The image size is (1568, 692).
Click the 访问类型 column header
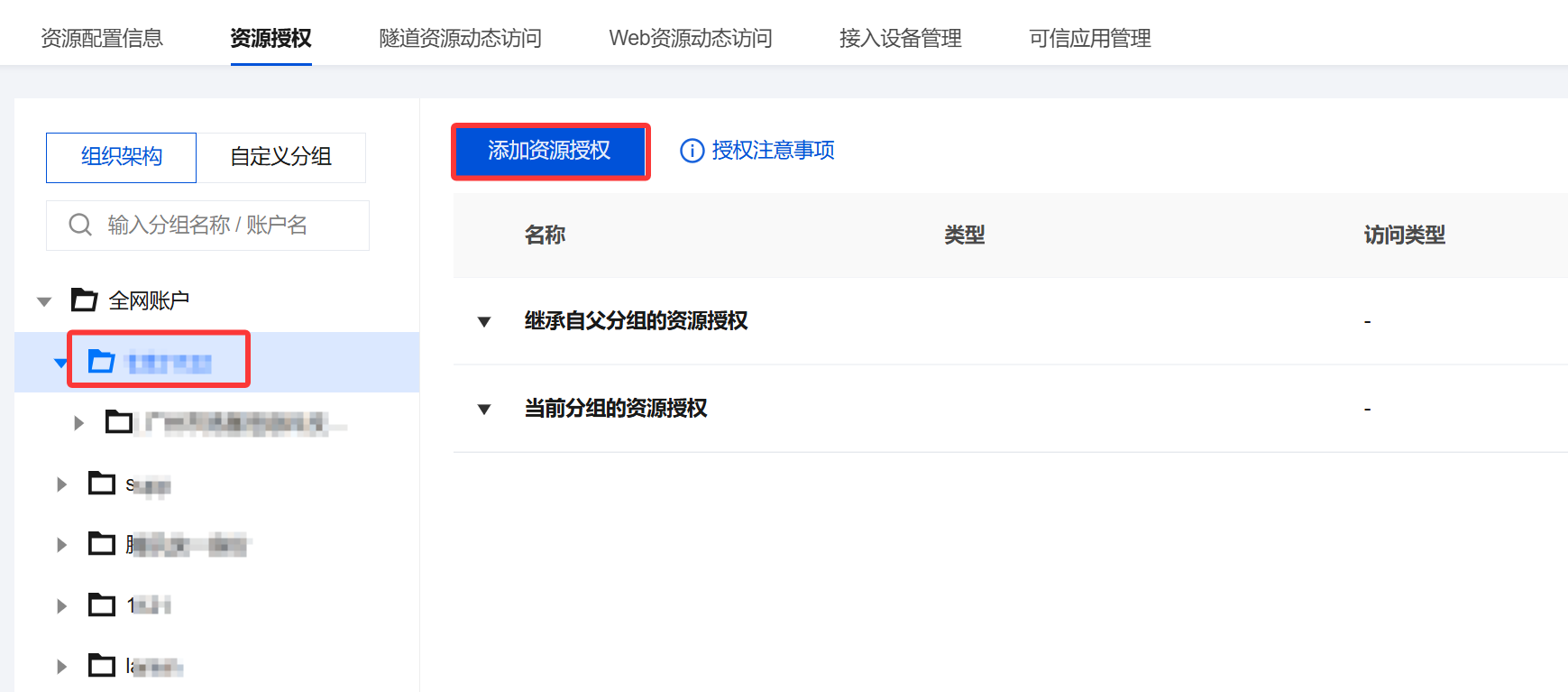1404,235
